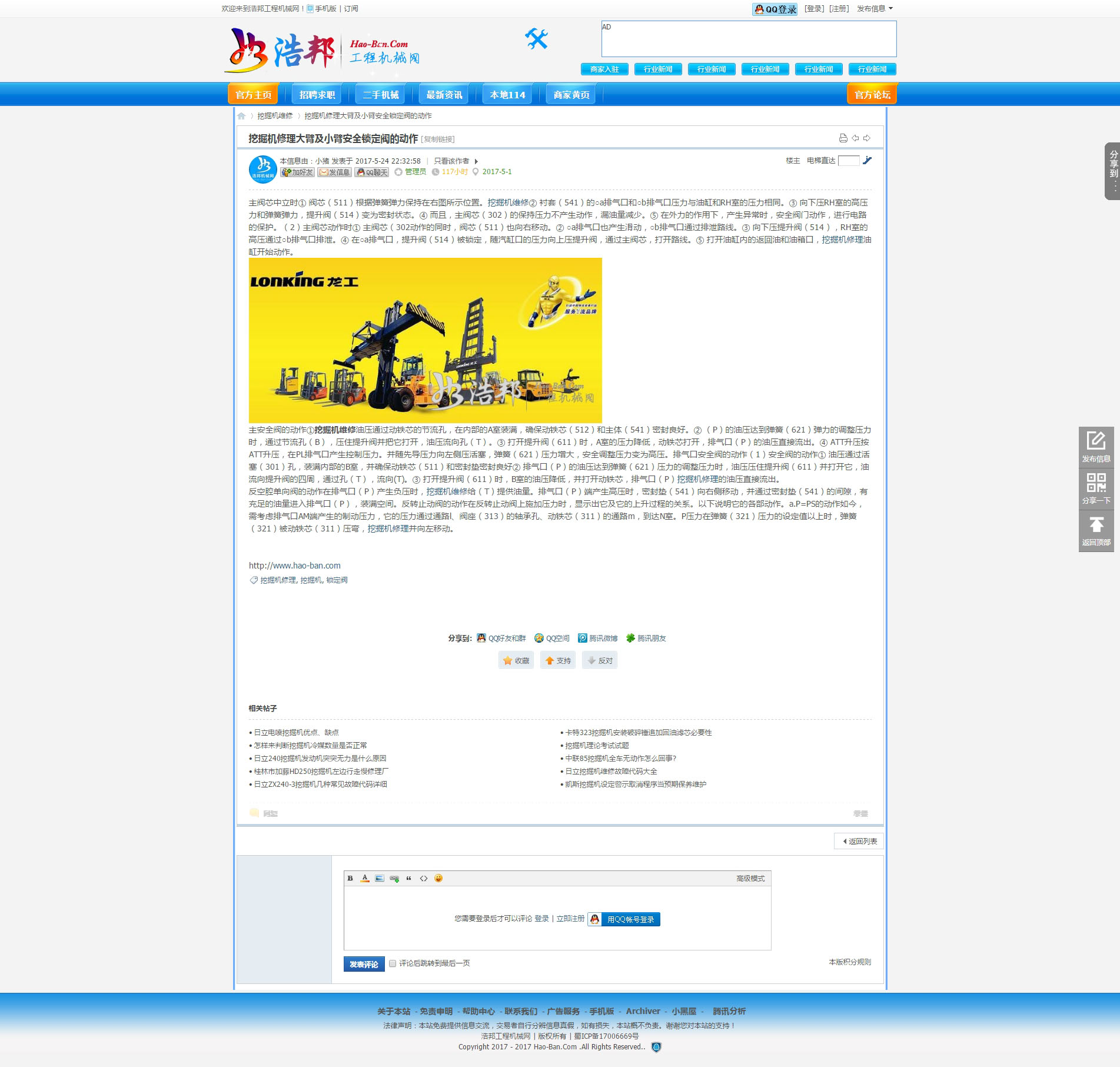The image size is (1120, 1067).
Task: Click the author avatar of 小猪
Action: point(262,169)
